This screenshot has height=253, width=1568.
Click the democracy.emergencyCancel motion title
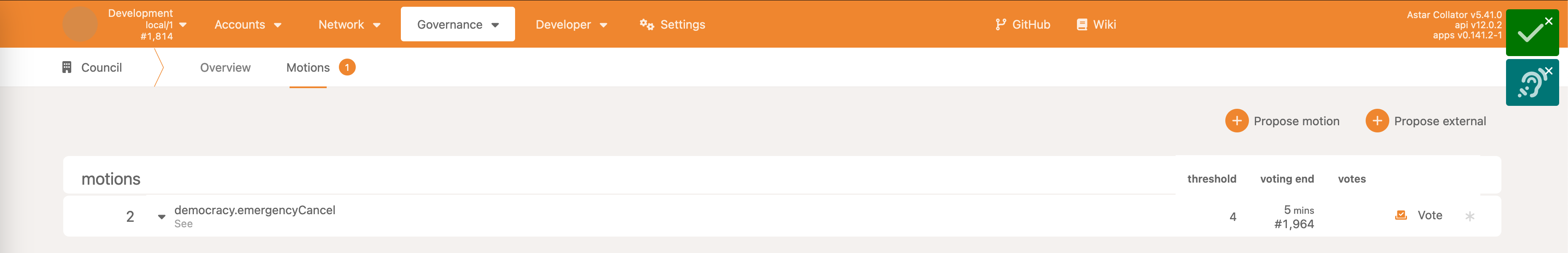coord(255,210)
